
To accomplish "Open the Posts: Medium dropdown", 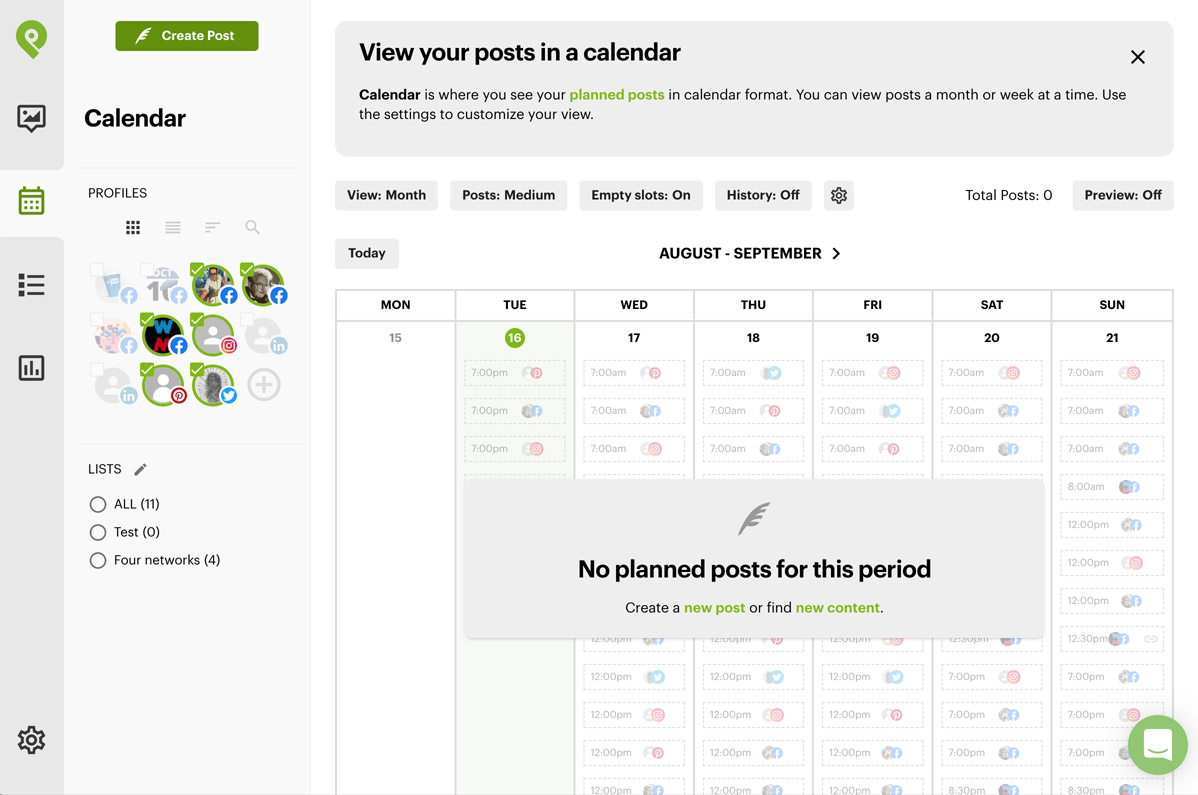I will tap(509, 196).
